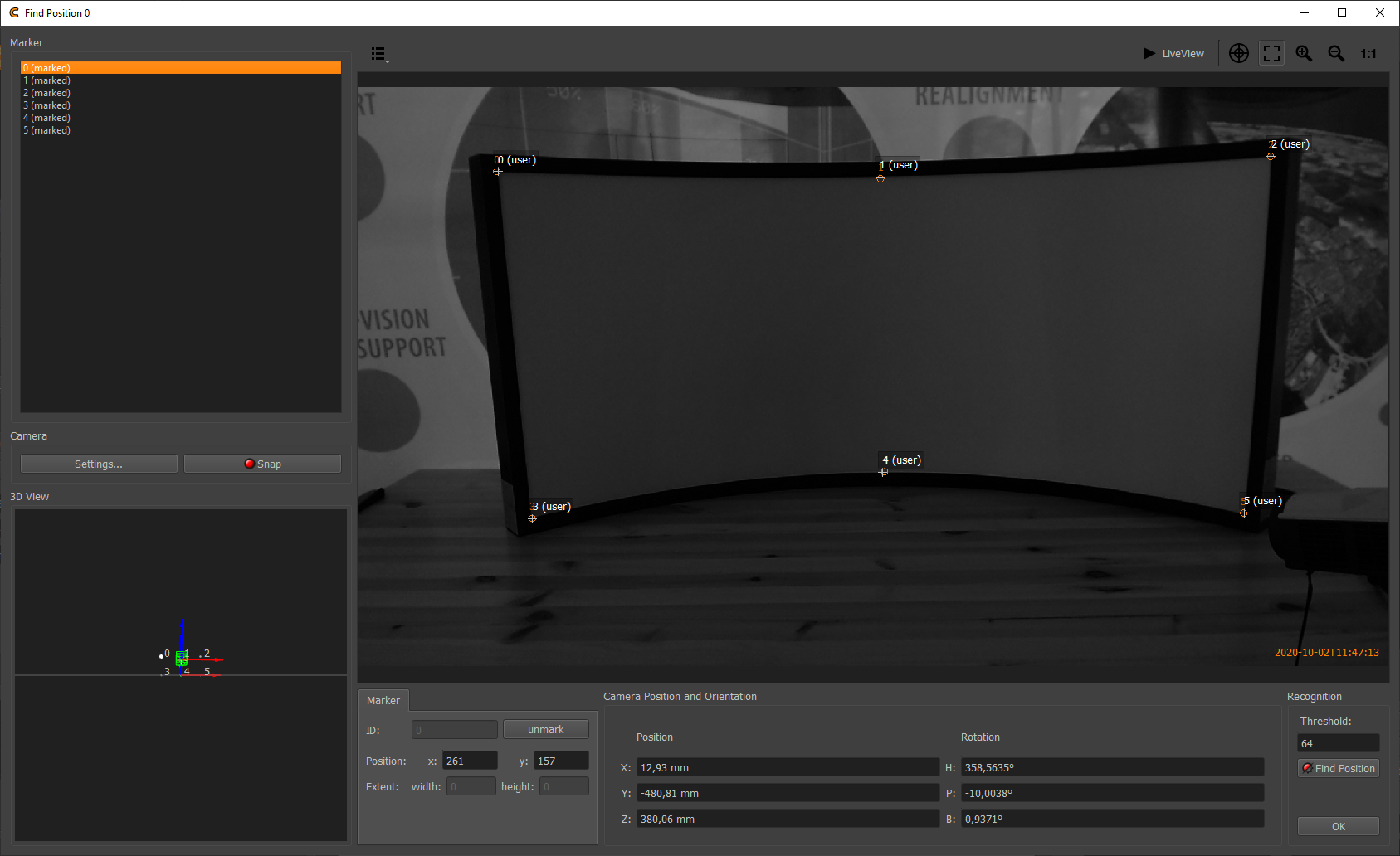Click the fit-to-view frame icon
This screenshot has height=856, width=1400.
(x=1271, y=54)
